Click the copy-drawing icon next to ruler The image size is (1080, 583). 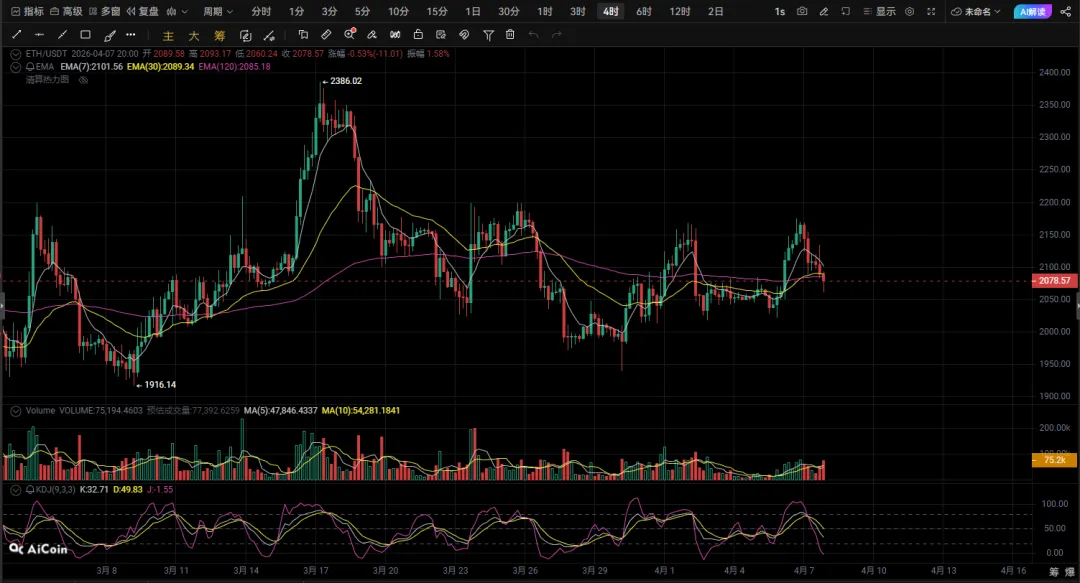click(x=303, y=34)
